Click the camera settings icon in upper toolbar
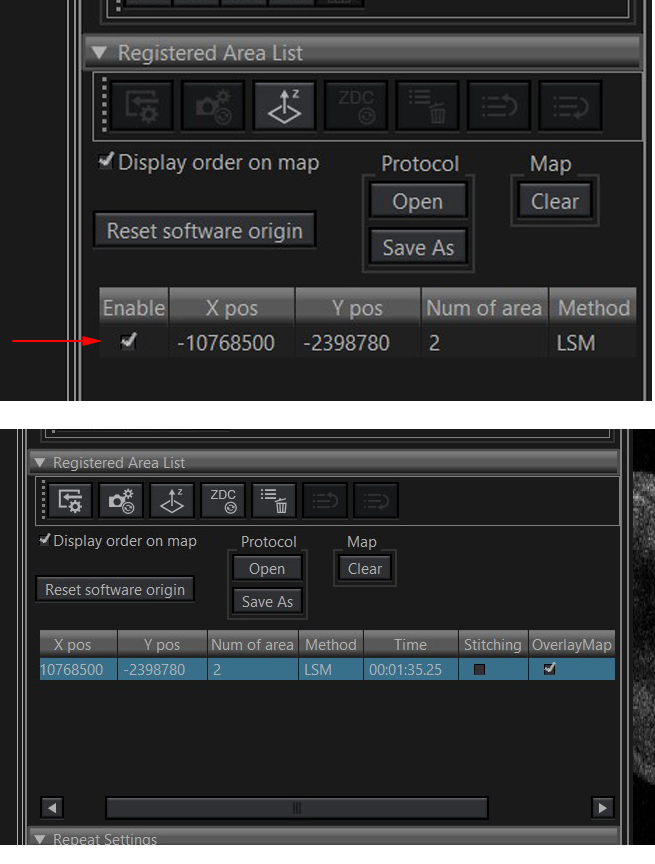 point(213,106)
